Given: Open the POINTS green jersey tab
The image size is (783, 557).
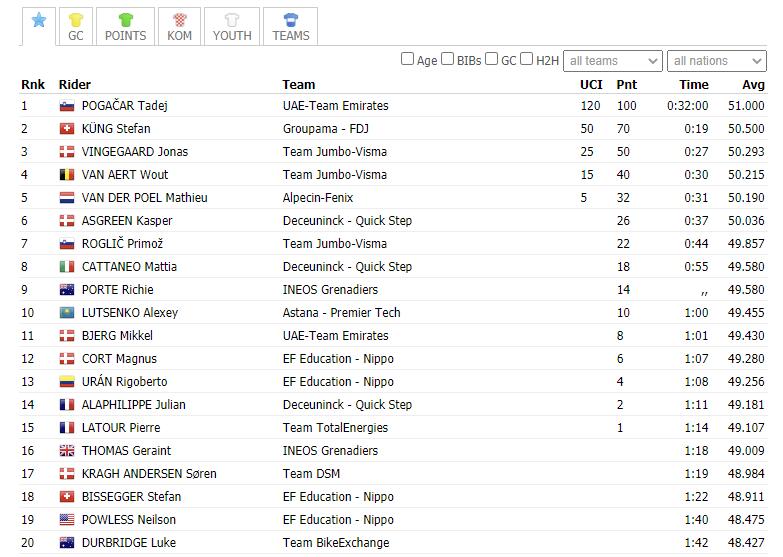Looking at the screenshot, I should coord(125,26).
